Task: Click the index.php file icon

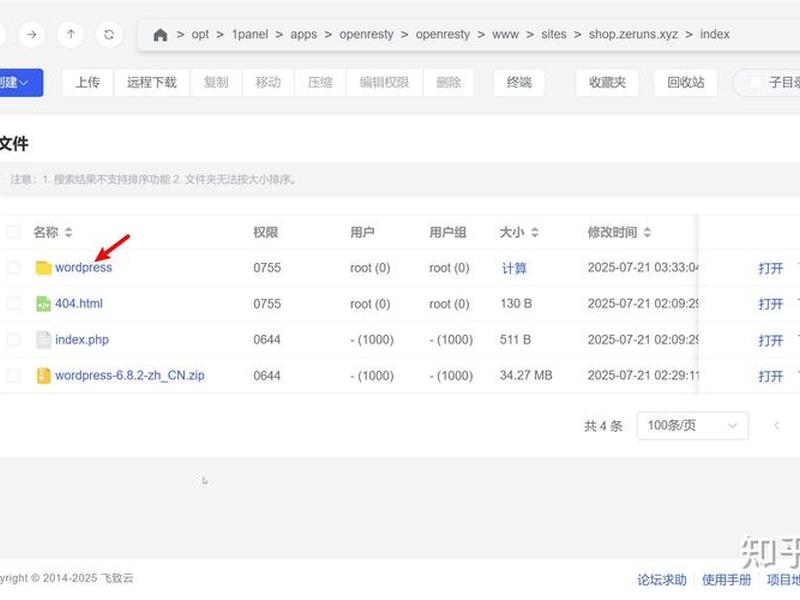Action: (x=43, y=339)
